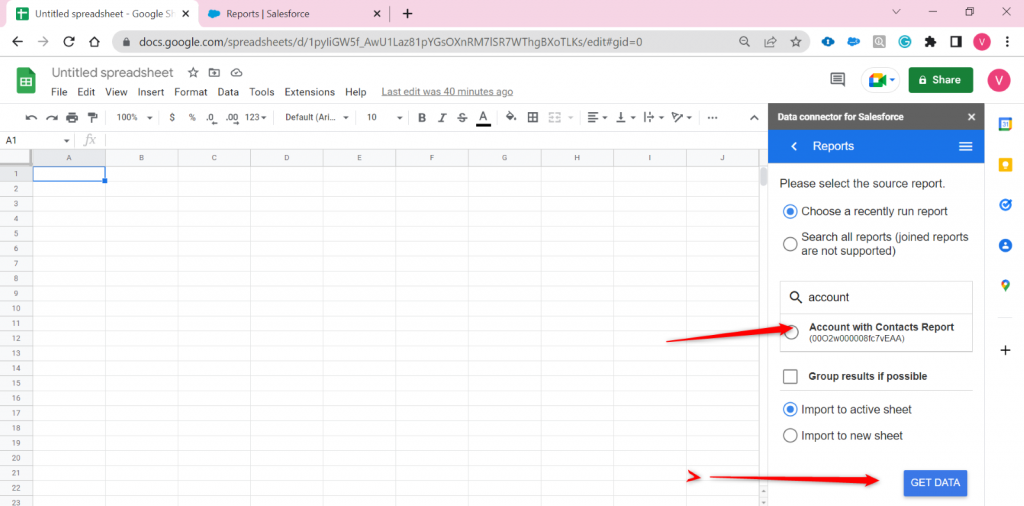Image resolution: width=1024 pixels, height=506 pixels.
Task: Open Contacts in side panel
Action: [x=1006, y=245]
